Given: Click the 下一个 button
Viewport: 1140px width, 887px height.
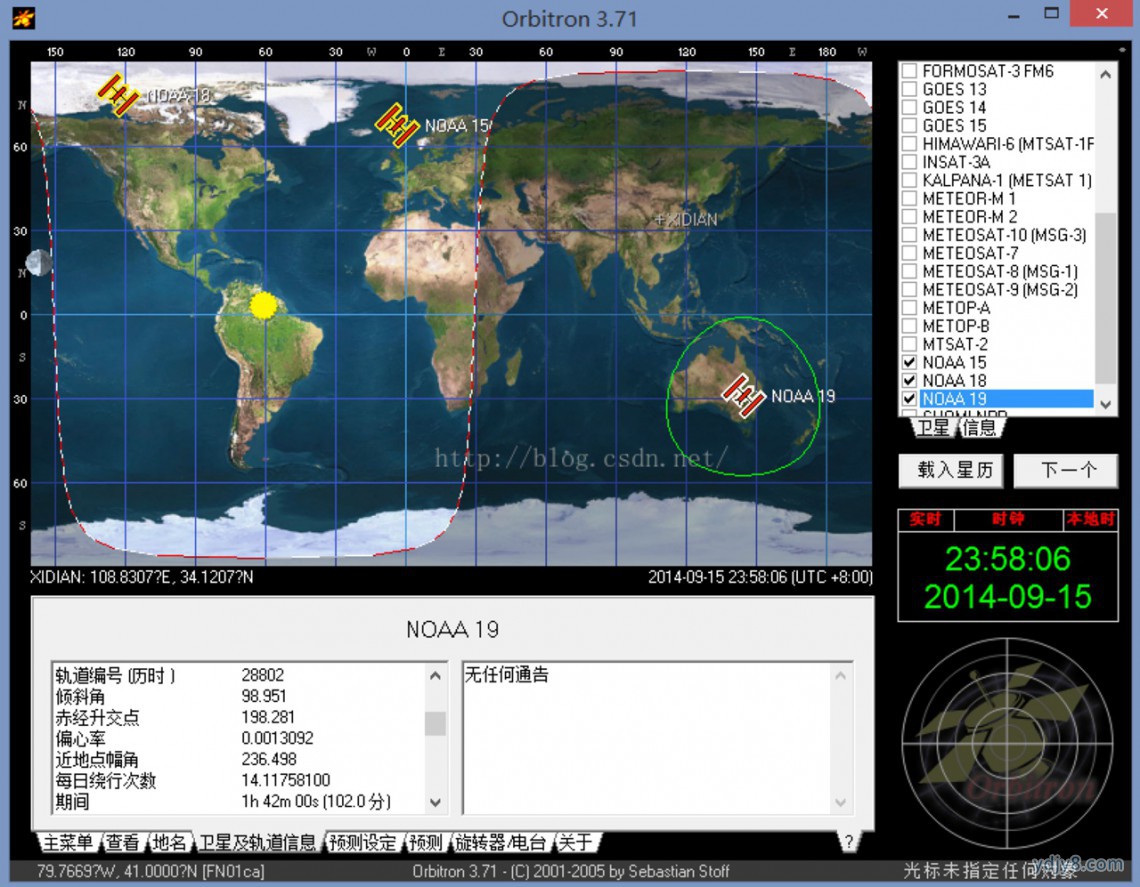Looking at the screenshot, I should [1066, 470].
